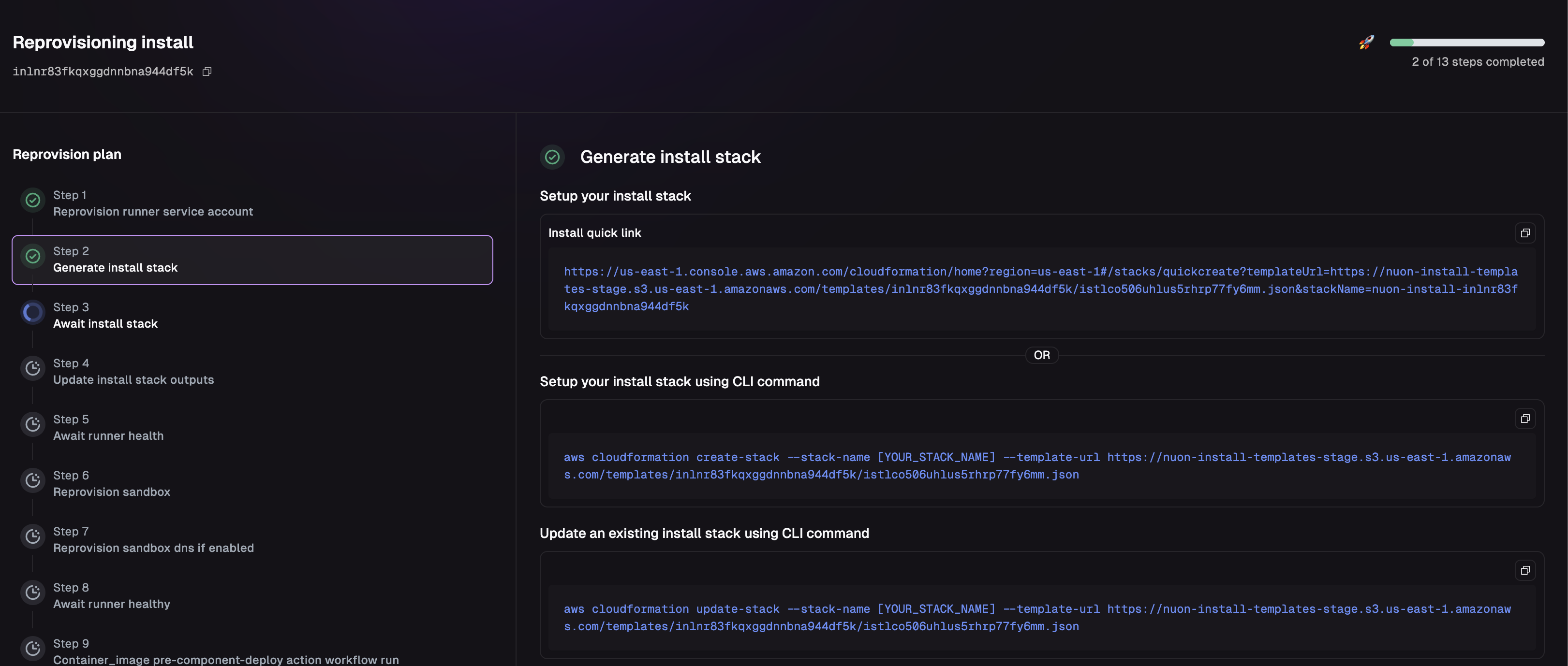
Task: Click the OR divider label
Action: point(1042,355)
